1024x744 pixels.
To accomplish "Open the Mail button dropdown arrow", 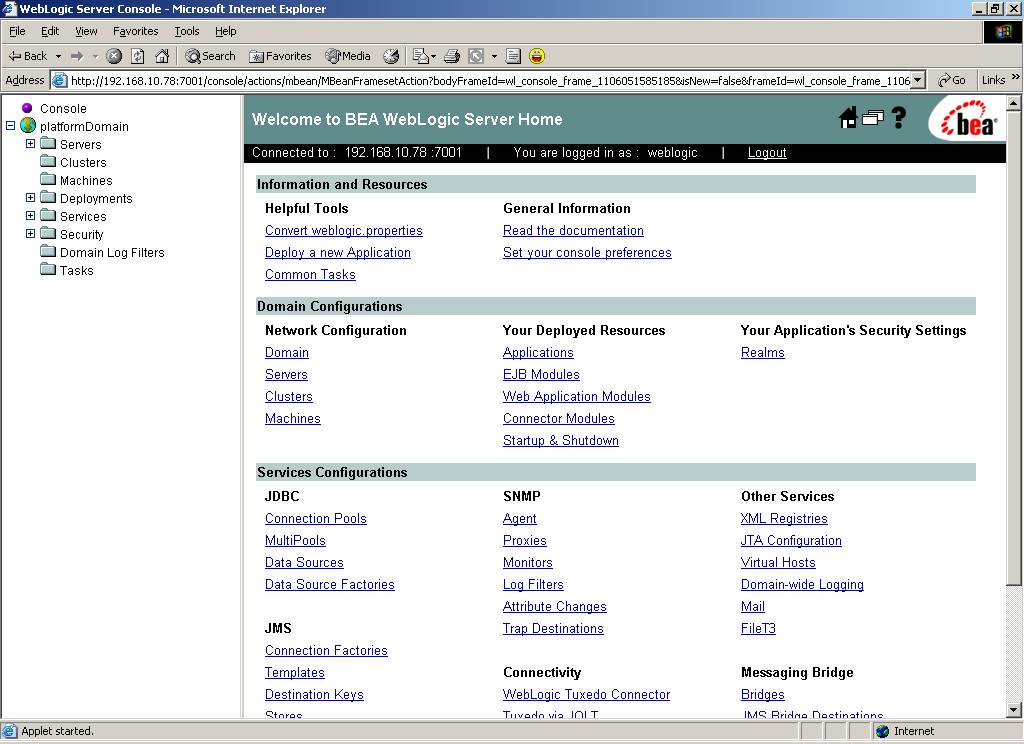I will 433,56.
